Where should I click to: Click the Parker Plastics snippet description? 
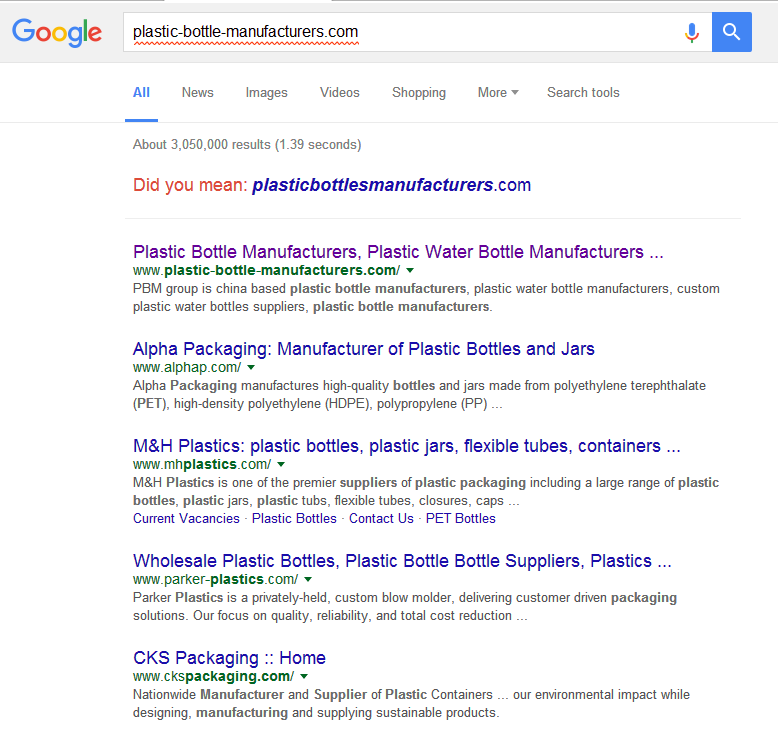(x=405, y=606)
